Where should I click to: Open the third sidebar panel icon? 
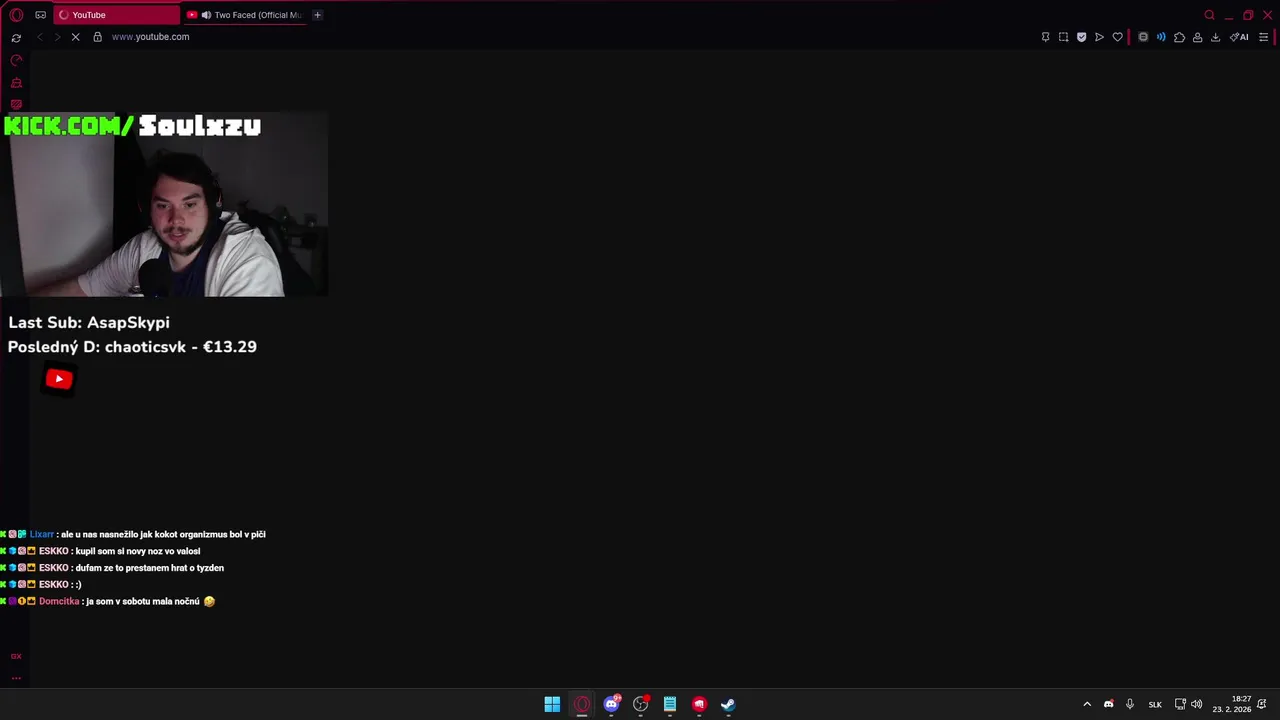pyautogui.click(x=16, y=104)
